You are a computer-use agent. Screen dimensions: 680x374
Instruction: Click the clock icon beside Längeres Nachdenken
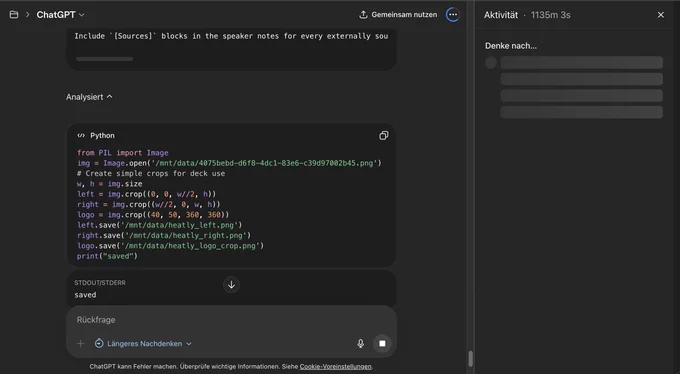tap(99, 344)
